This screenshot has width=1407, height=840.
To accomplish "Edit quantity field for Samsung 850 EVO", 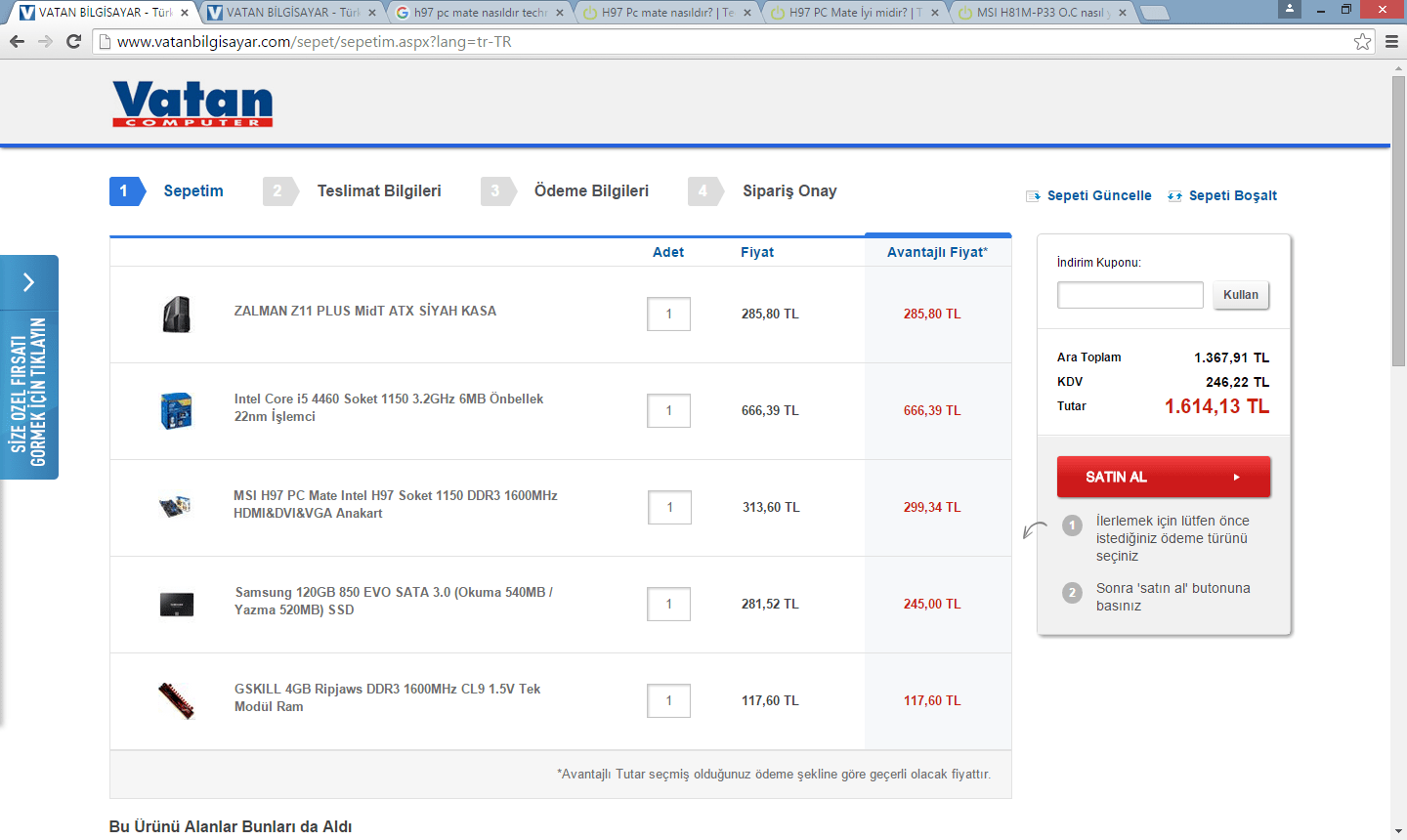I will (x=669, y=605).
